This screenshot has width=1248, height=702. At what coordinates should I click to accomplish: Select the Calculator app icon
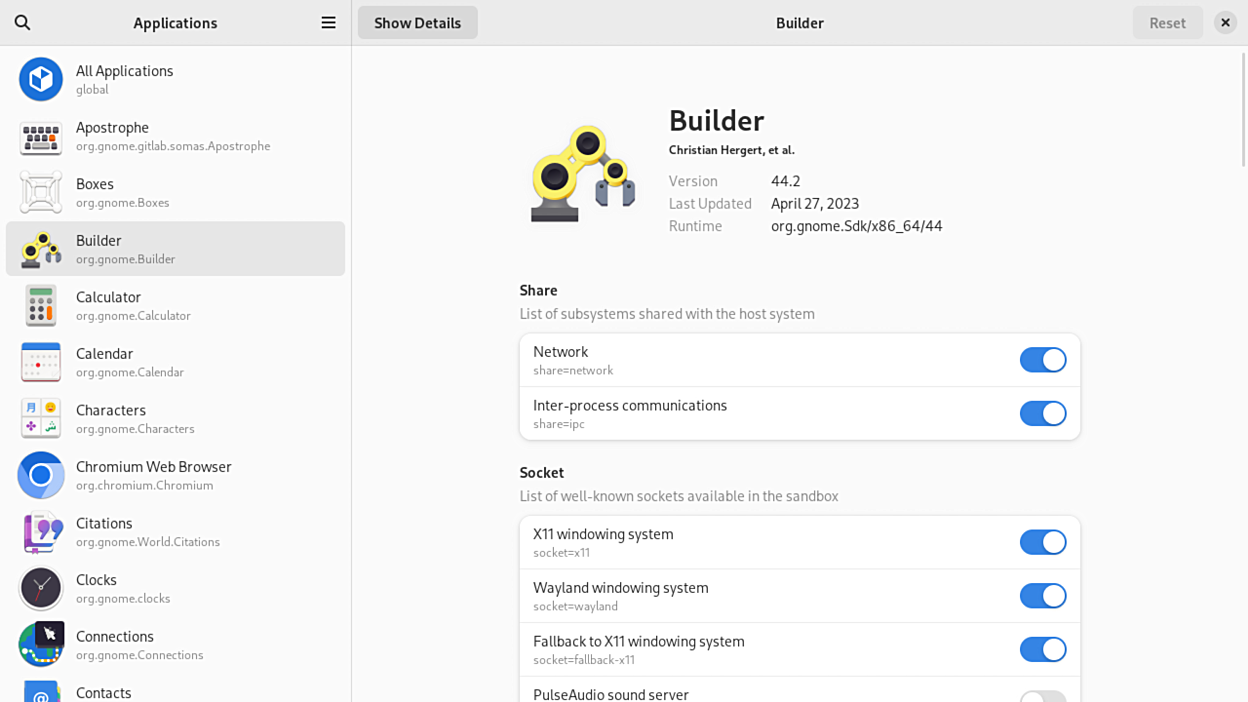tap(41, 305)
